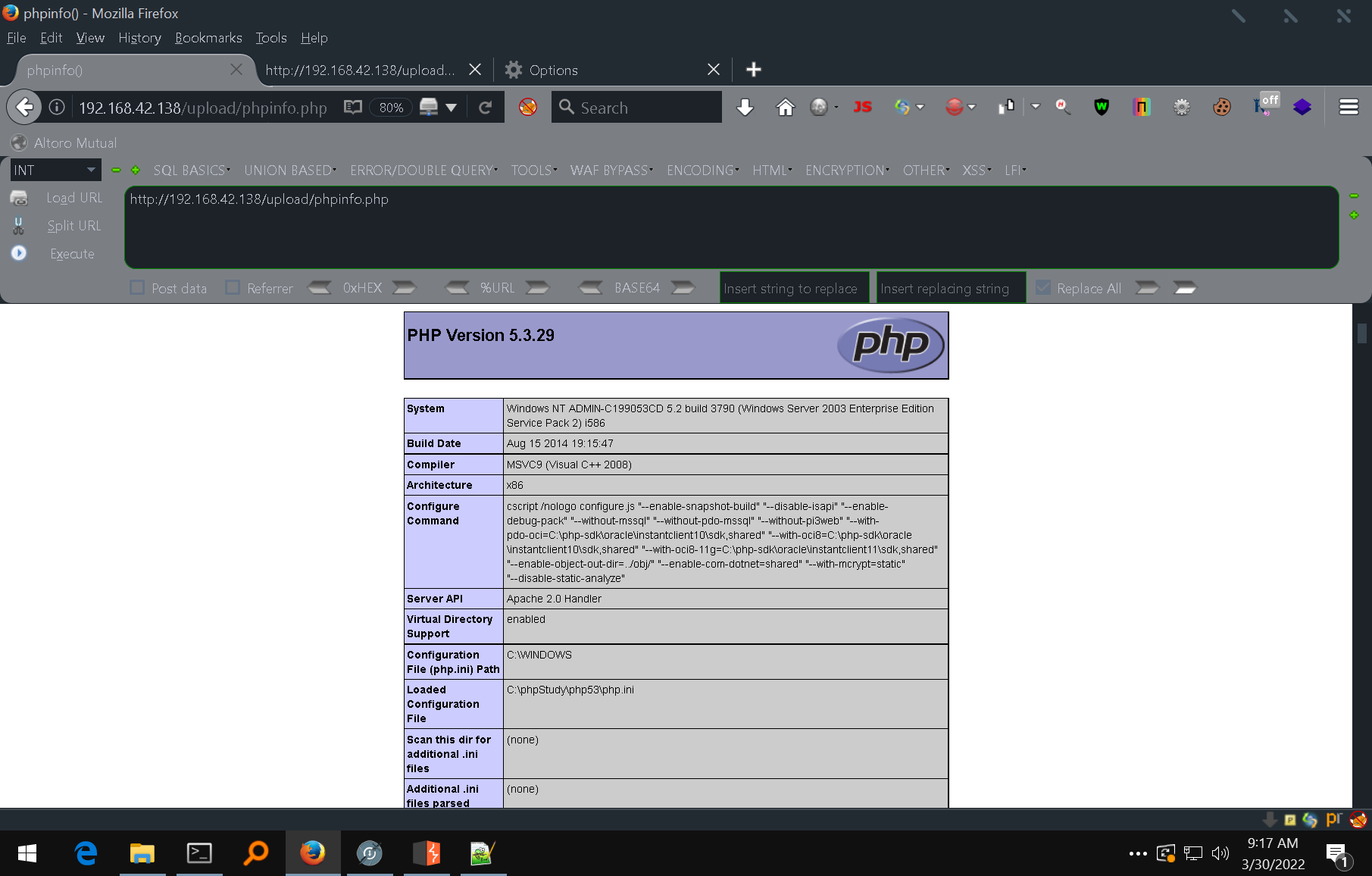The height and width of the screenshot is (876, 1372).
Task: Open the browser Tools menu
Action: 271,38
